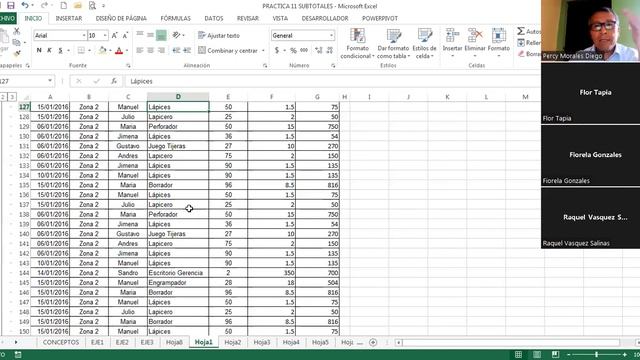Click the AutoSum sigma icon

click(x=521, y=31)
